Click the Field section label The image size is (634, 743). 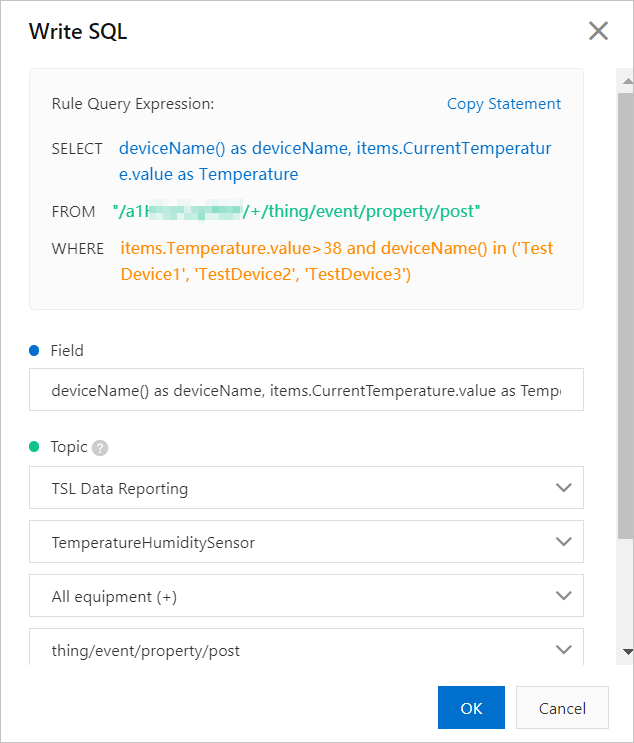[67, 351]
